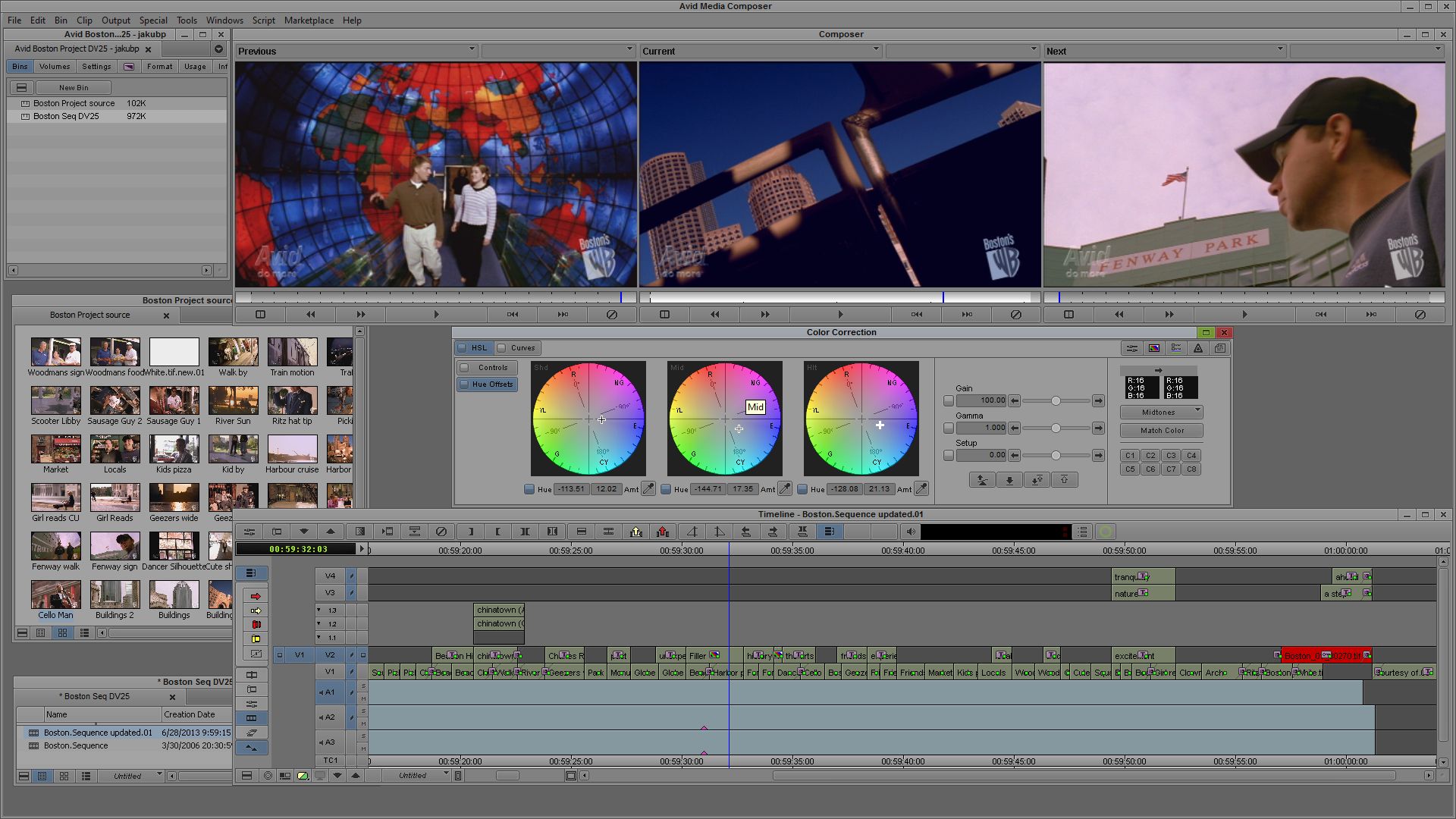Toggle the Shadows Hue enable checkbox

[x=529, y=489]
